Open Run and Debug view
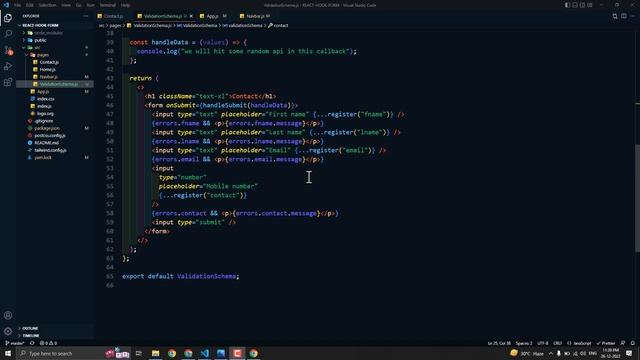This screenshot has height=360, width=640. pyautogui.click(x=8, y=66)
